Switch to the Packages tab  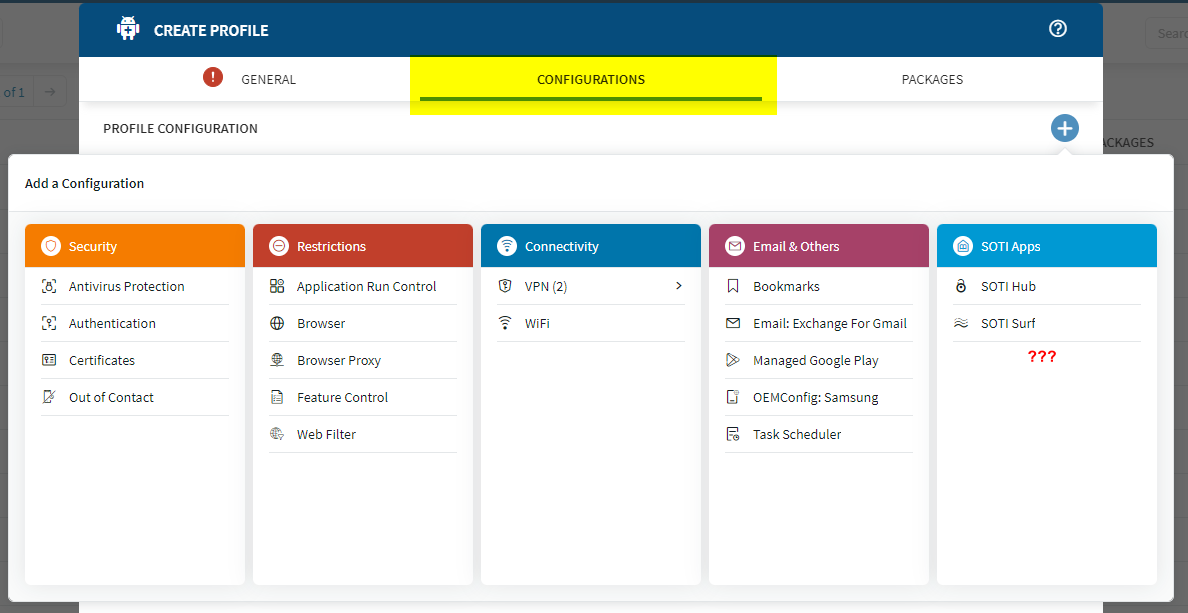coord(932,80)
